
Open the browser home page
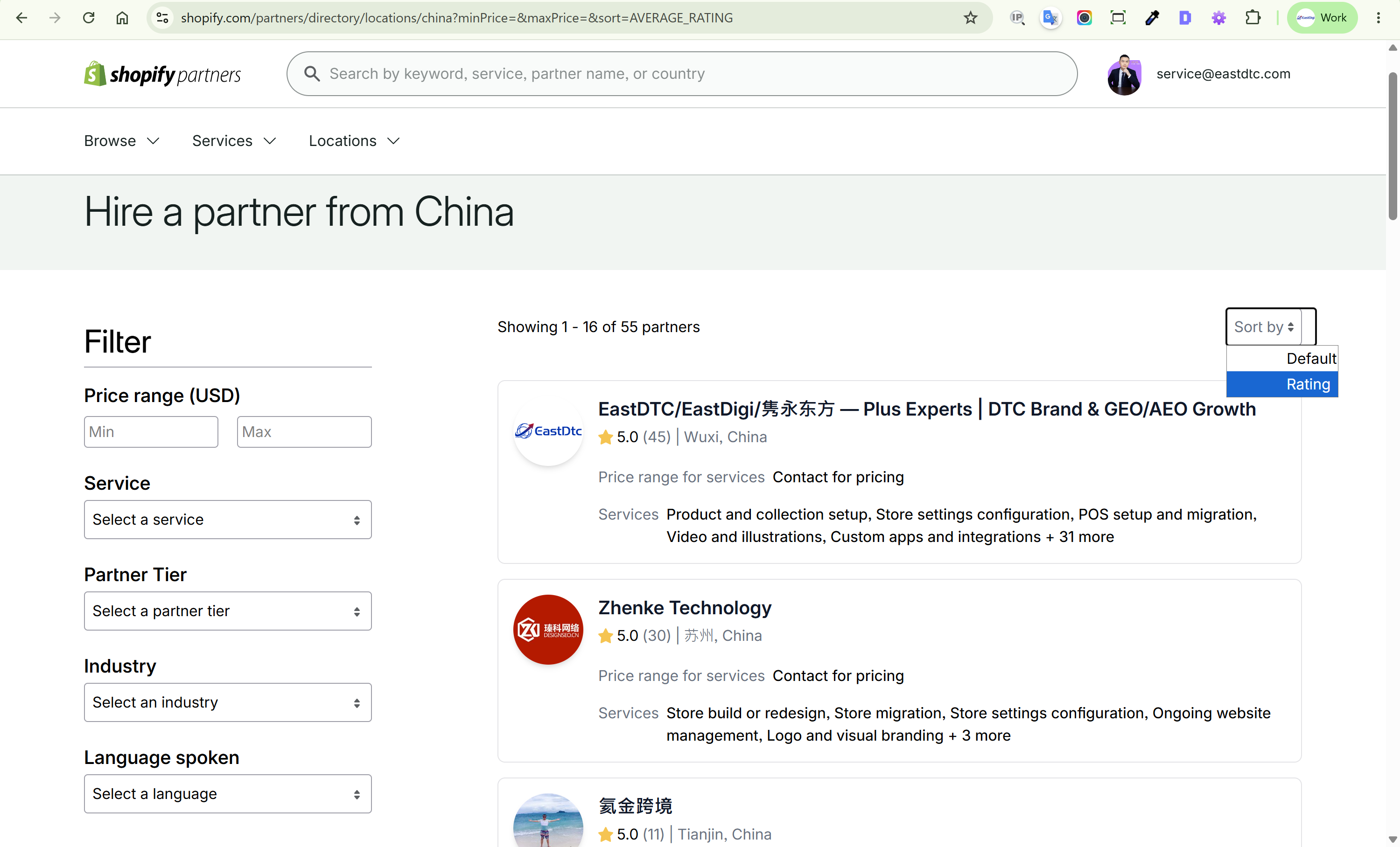pos(122,18)
